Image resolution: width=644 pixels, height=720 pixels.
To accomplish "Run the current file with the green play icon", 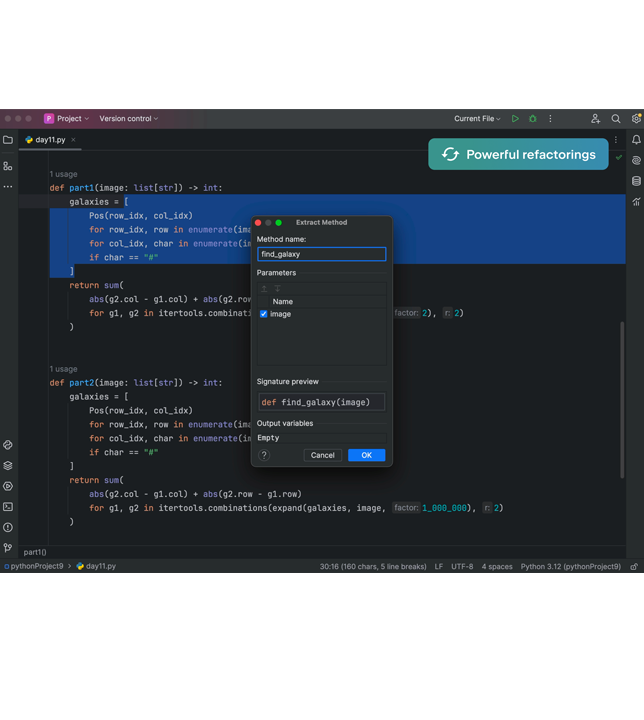I will (x=515, y=119).
